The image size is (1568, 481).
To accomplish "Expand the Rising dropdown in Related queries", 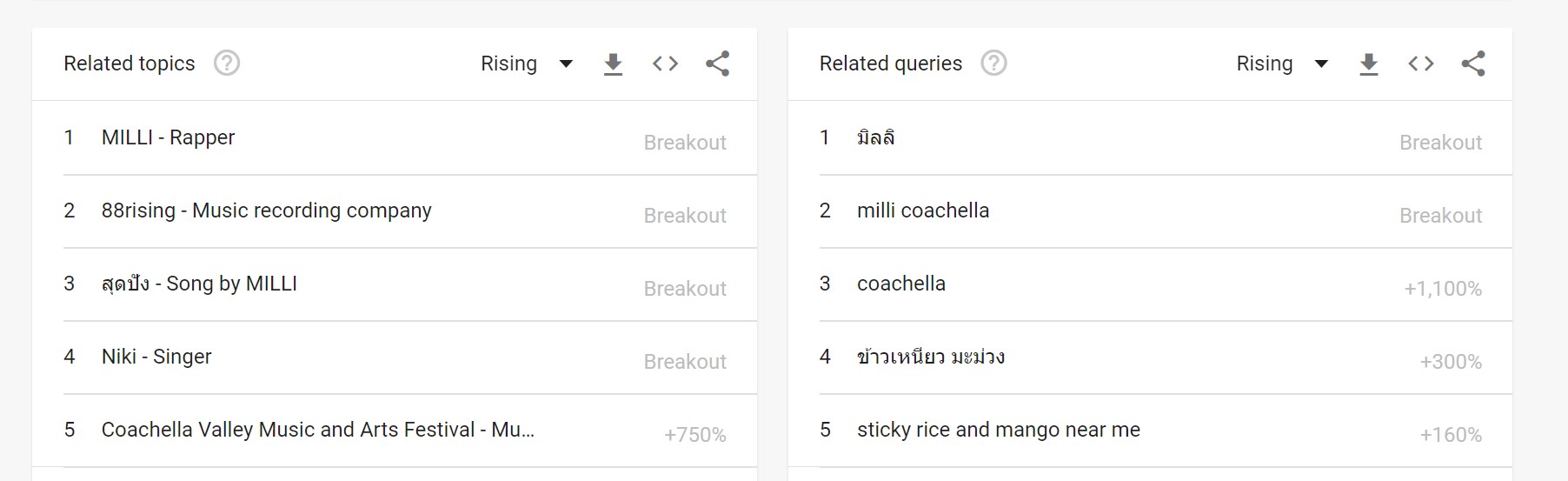I will (x=1283, y=63).
